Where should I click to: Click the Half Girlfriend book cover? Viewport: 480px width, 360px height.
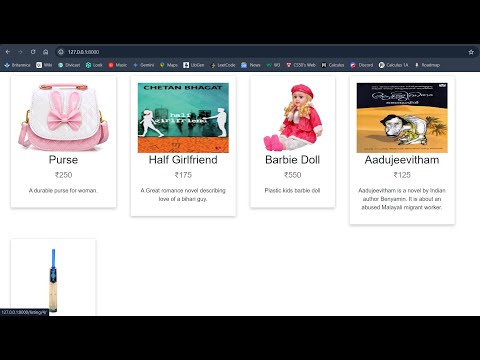[x=183, y=118]
